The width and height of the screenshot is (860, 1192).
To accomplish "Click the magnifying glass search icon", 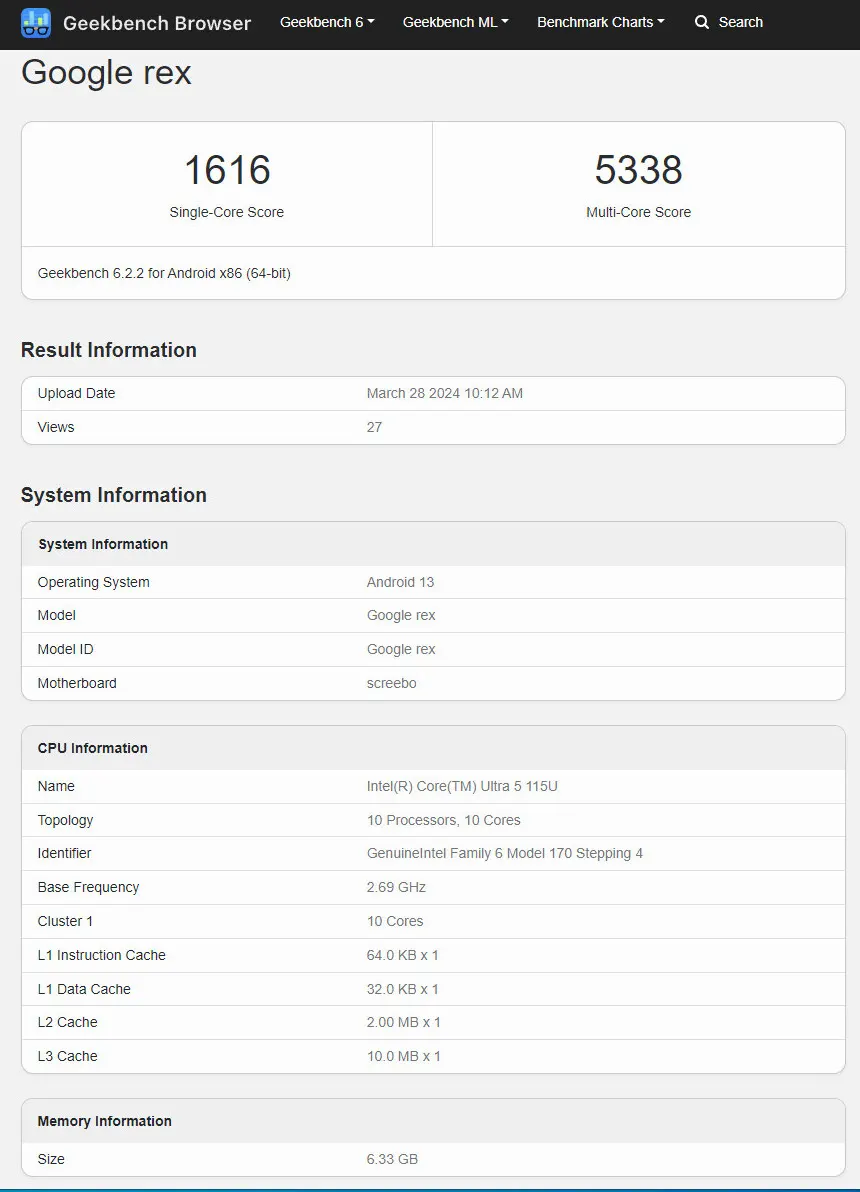I will (702, 22).
